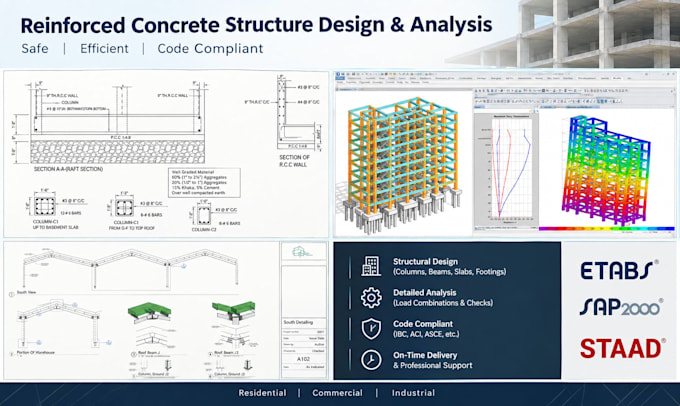The width and height of the screenshot is (680, 406).
Task: Click the clock icon beside On-Time Delivery
Action: (x=371, y=360)
